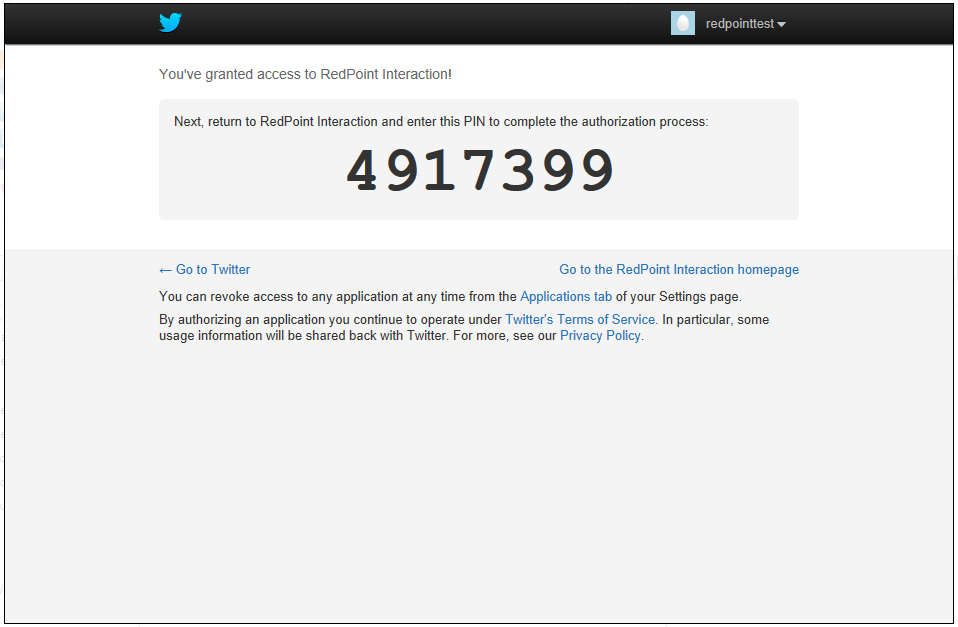Click the 'You can revoke access' sentence
958x627 pixels.
click(x=337, y=297)
